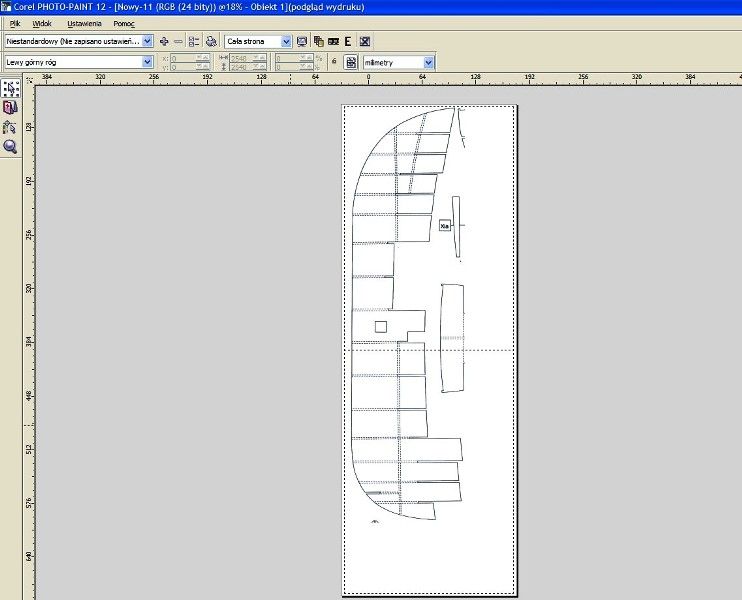The image size is (742, 600).
Task: Select the Zoom magnifier tool
Action: tap(11, 146)
